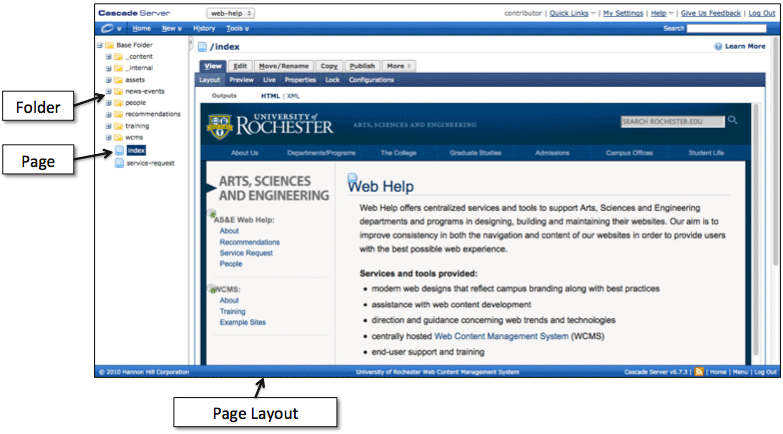Select the Preview sub-tab

coord(242,80)
